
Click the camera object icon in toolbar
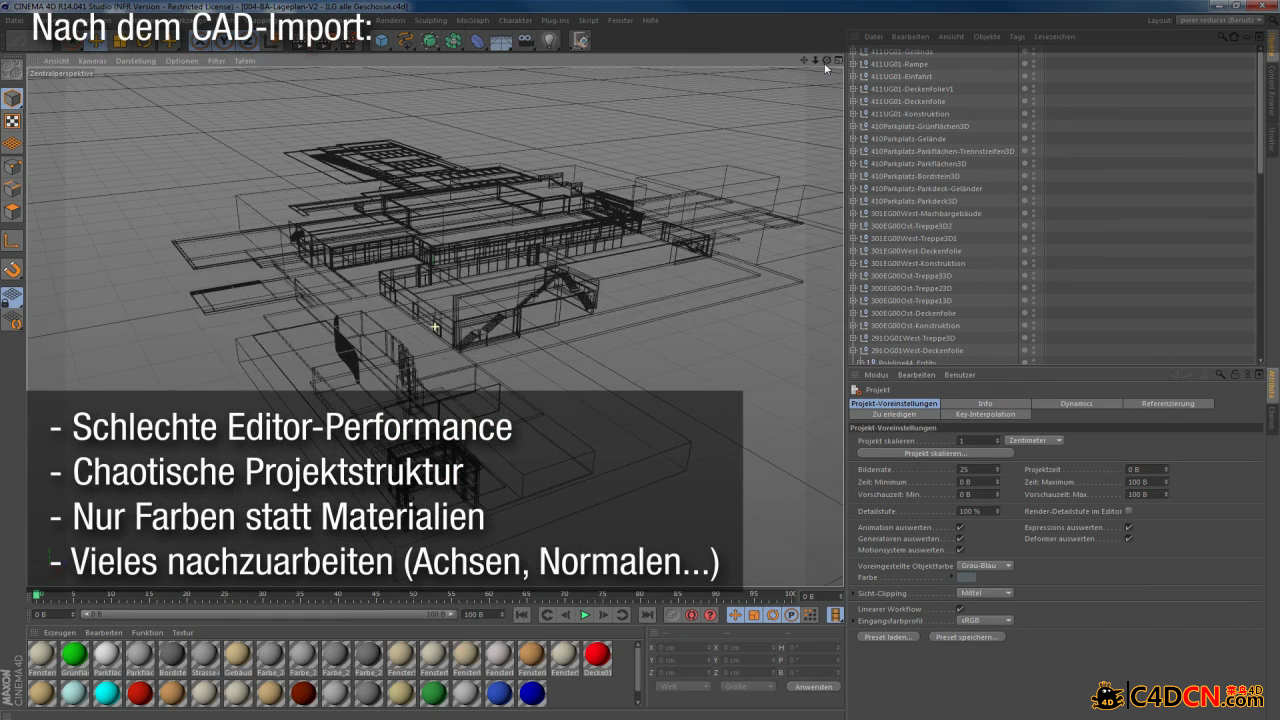(x=526, y=41)
